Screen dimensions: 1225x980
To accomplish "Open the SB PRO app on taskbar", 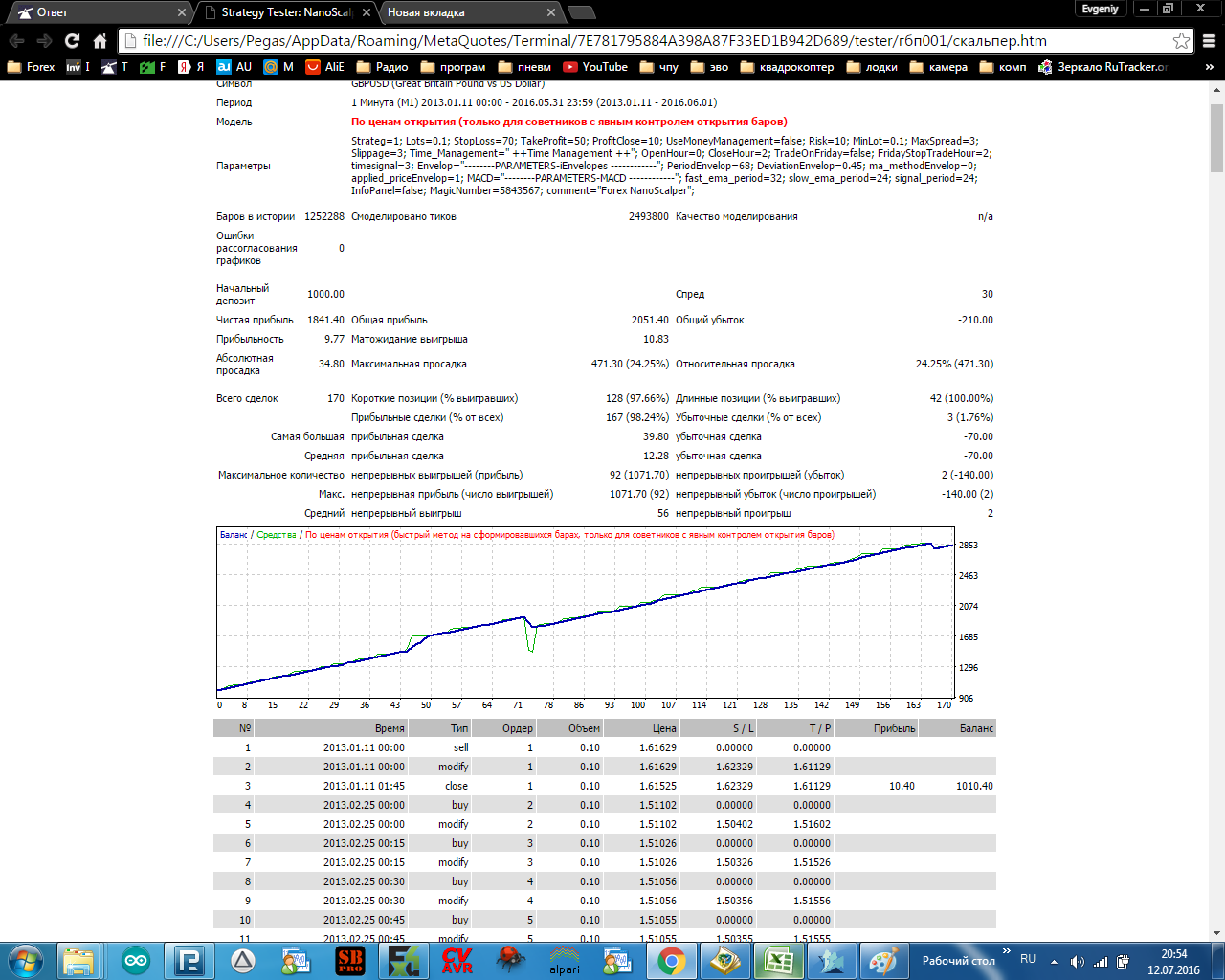I will point(350,961).
